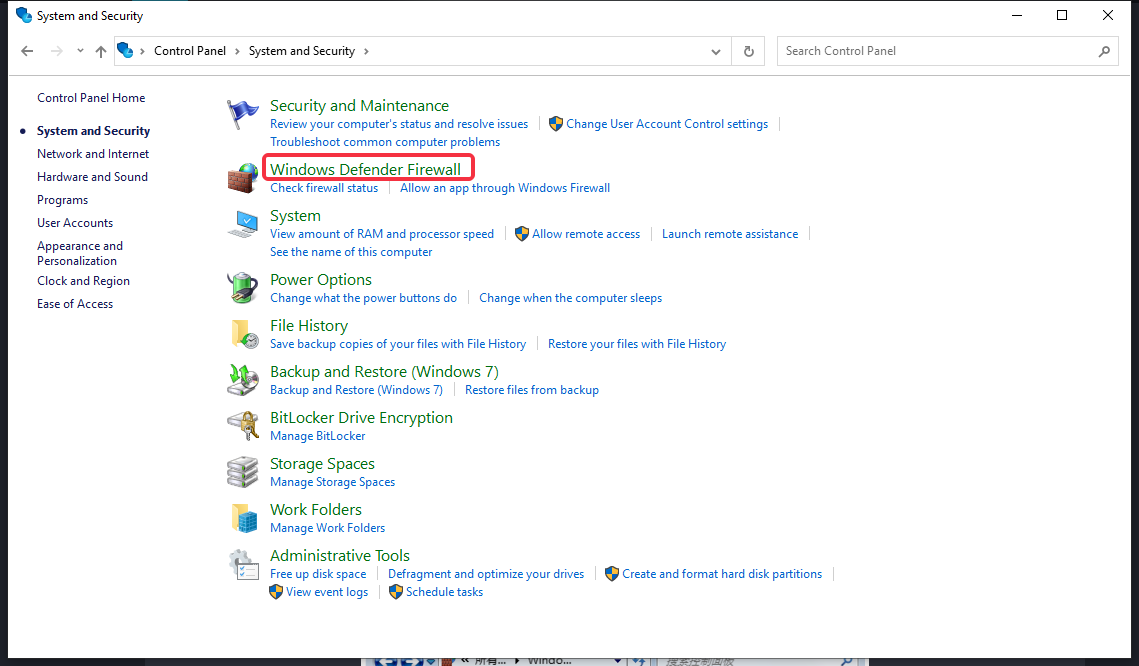Click Free up disk space link
1139x666 pixels.
click(x=318, y=574)
